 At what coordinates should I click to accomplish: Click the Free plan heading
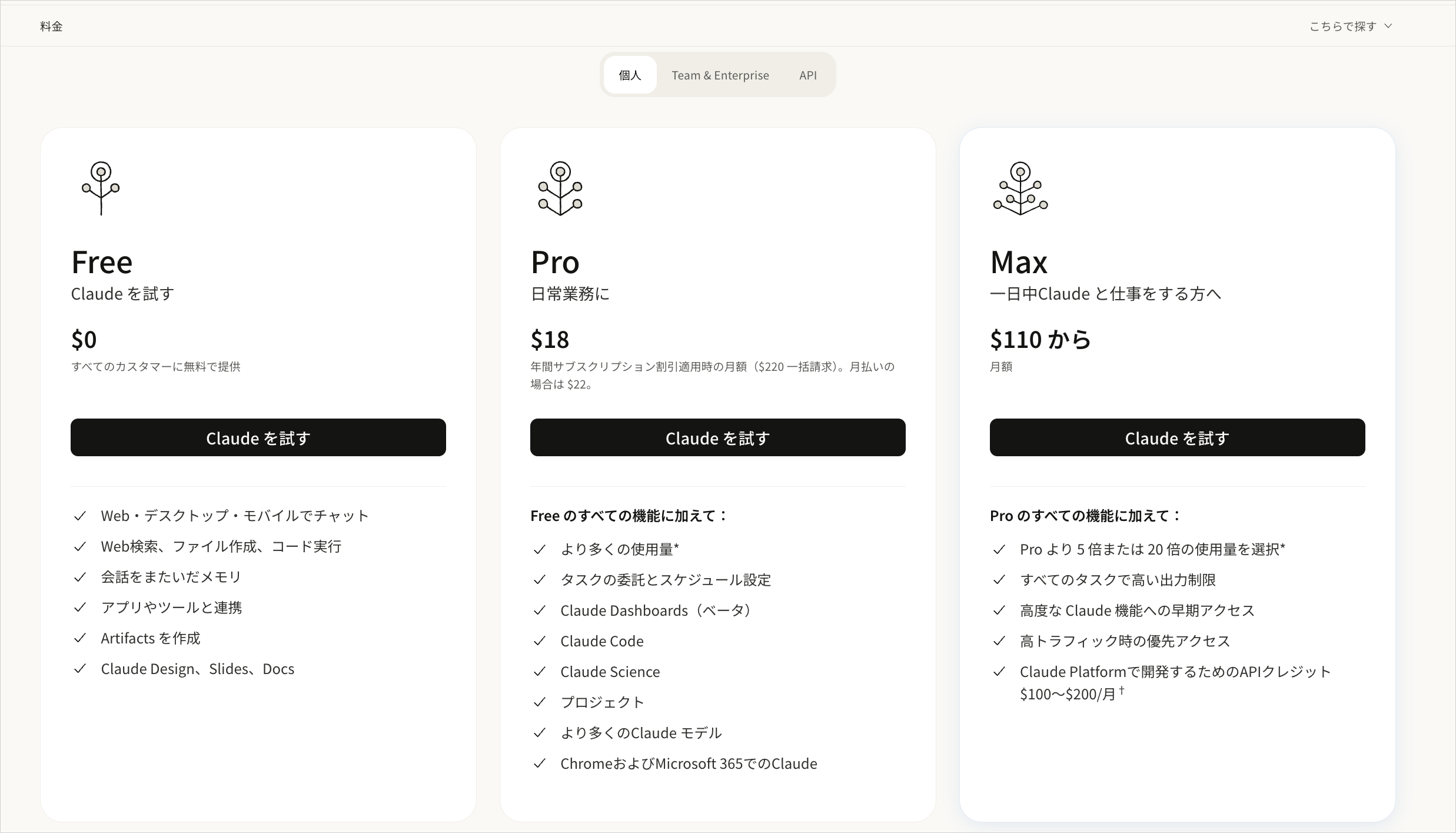coord(102,262)
